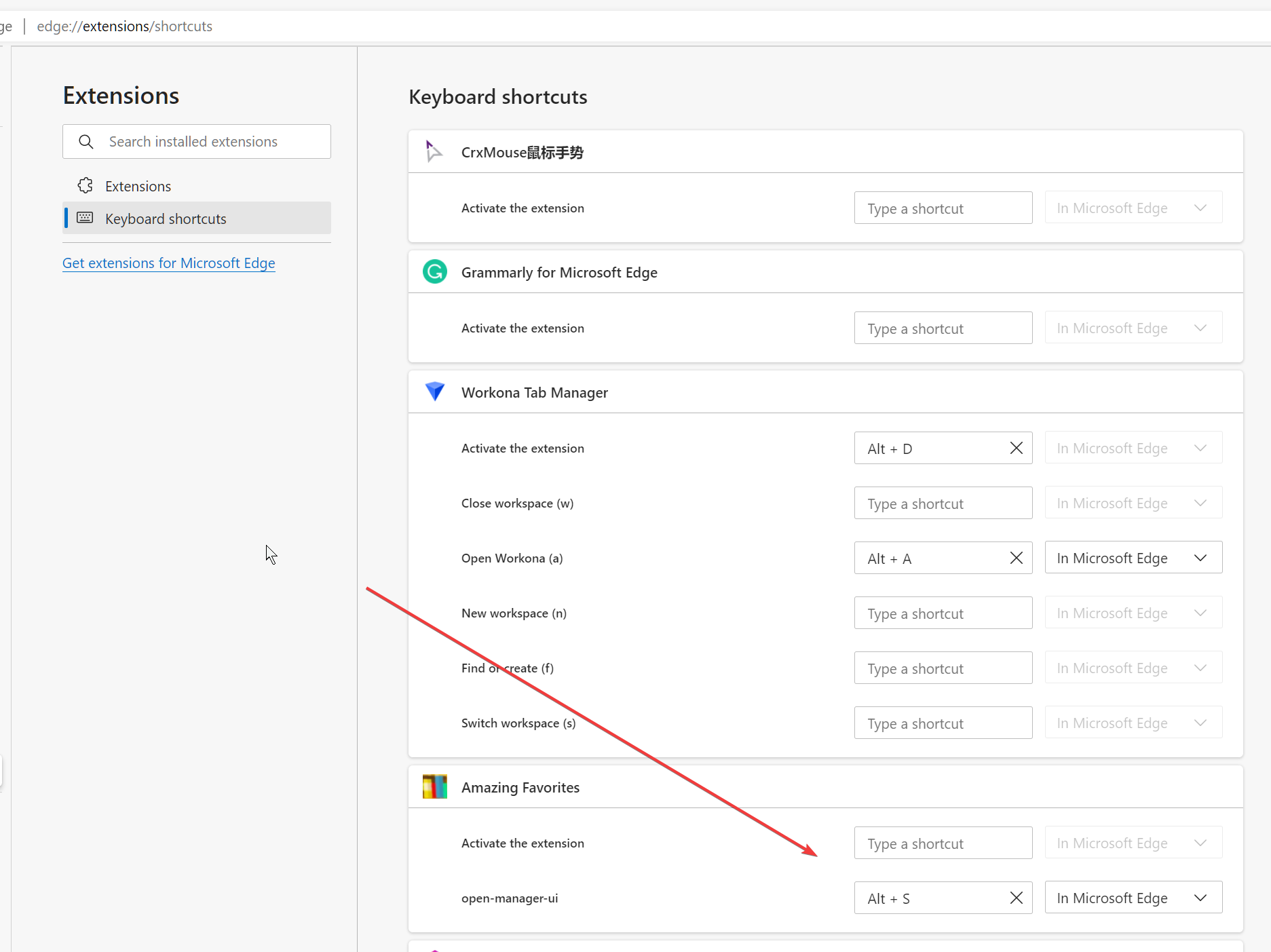The width and height of the screenshot is (1271, 952).
Task: Click the CrxMouse extension icon
Action: coord(434,152)
